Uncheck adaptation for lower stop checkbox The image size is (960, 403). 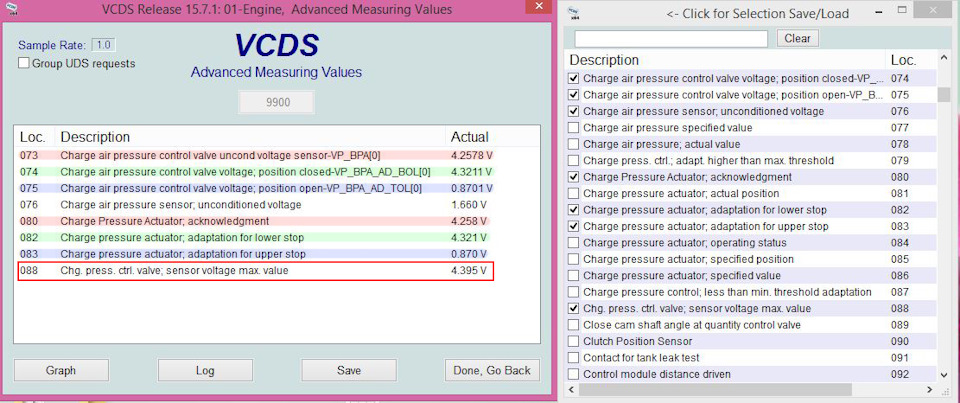[573, 210]
